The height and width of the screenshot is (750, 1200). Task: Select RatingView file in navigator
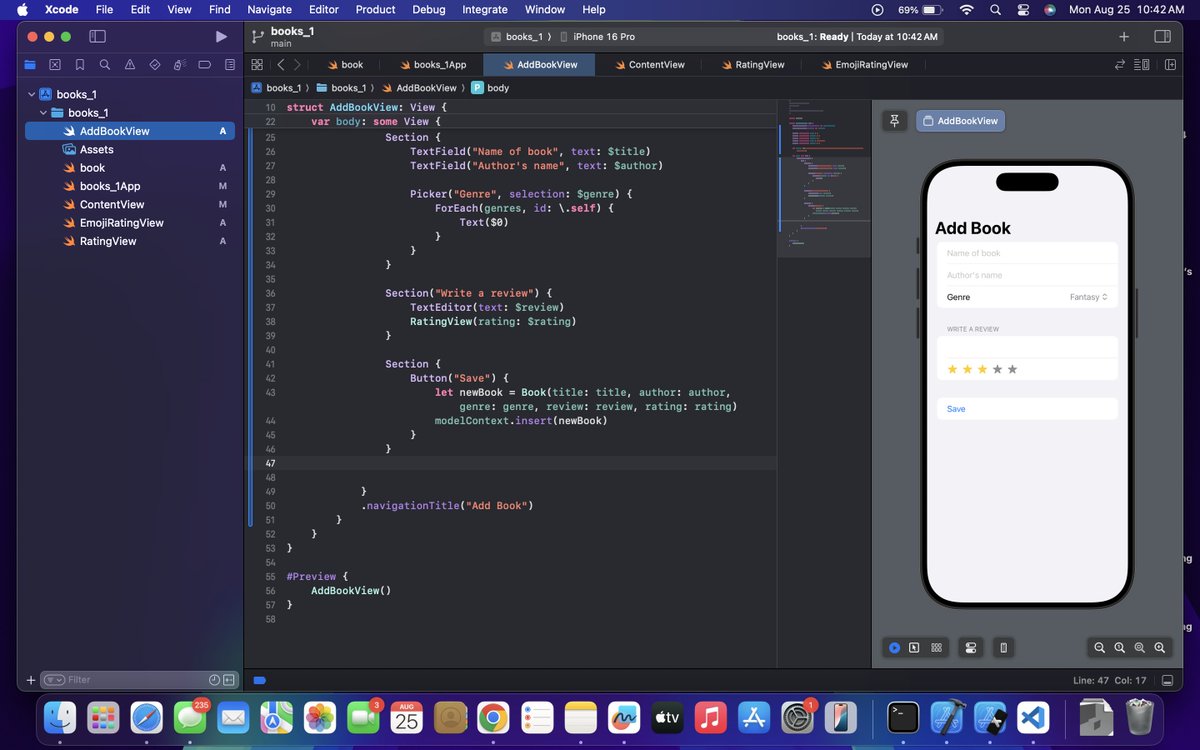click(132, 241)
